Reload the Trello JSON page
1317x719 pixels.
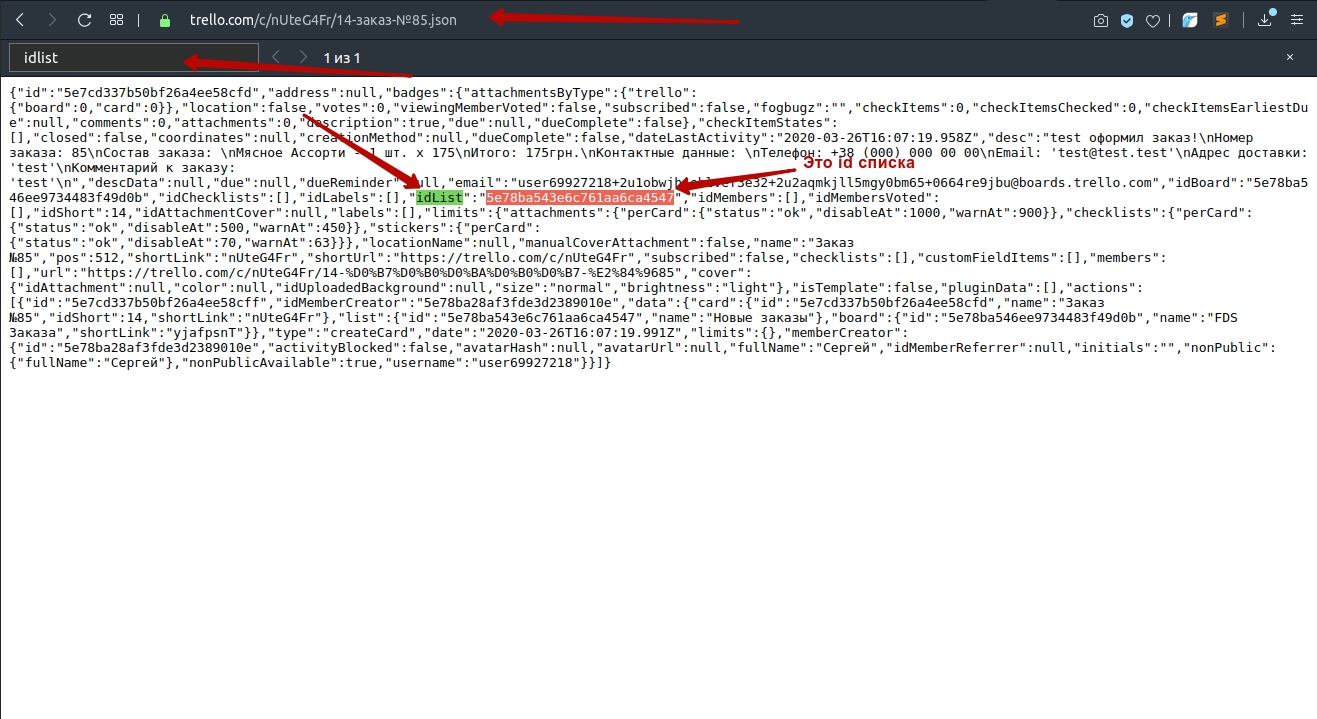(85, 20)
